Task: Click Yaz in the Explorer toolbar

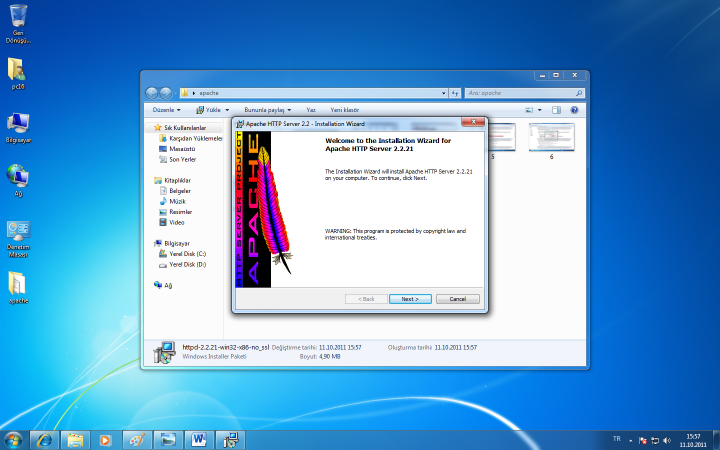Action: [311, 109]
